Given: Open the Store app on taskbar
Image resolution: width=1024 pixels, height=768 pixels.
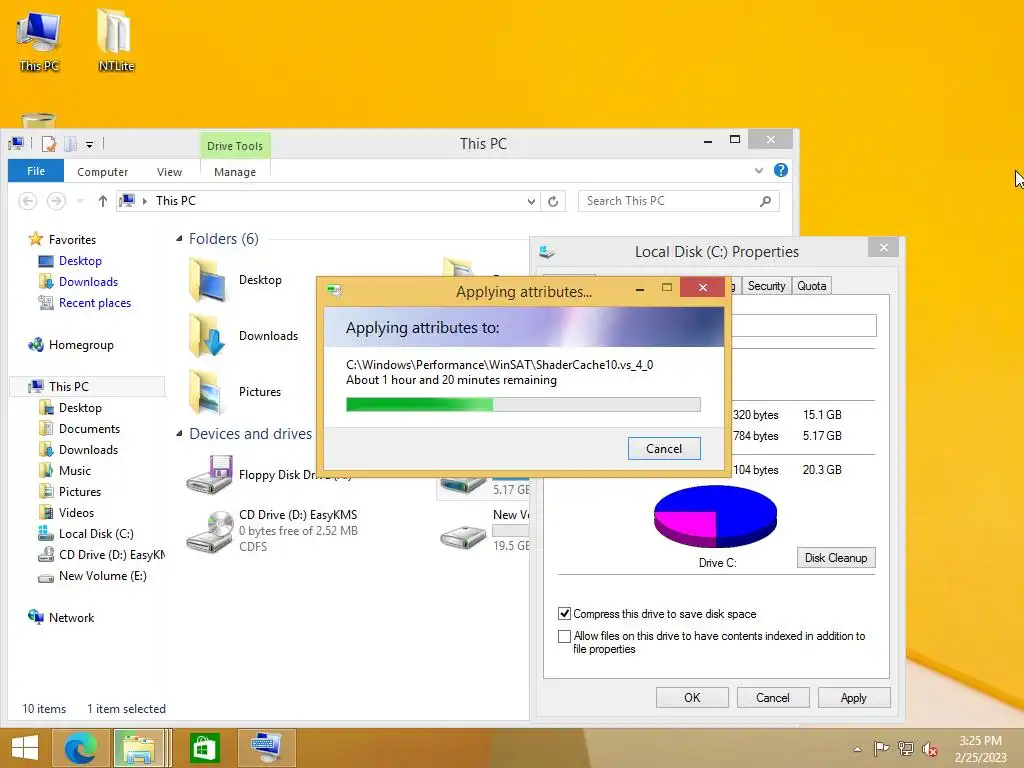Looking at the screenshot, I should click(204, 748).
